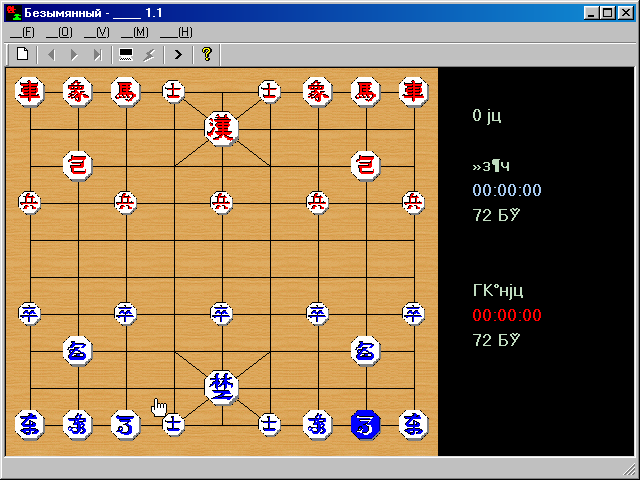
Task: Select the rightmost red soldier
Action: point(414,203)
